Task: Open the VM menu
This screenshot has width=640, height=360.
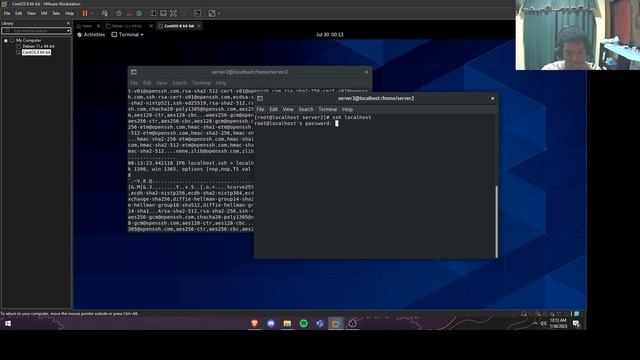Action: click(44, 13)
